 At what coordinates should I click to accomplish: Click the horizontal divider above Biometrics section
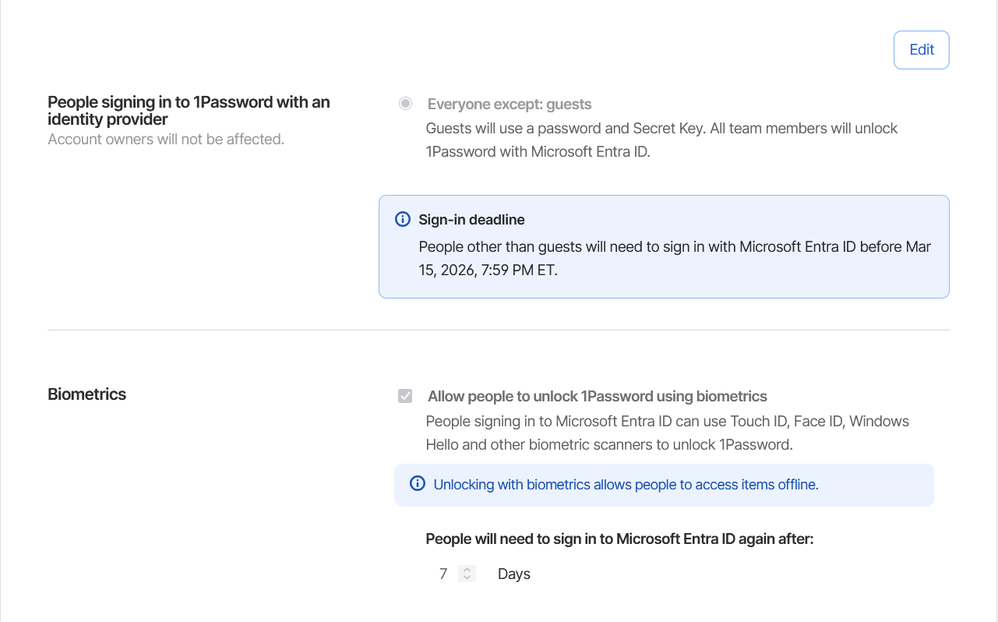pyautogui.click(x=498, y=330)
